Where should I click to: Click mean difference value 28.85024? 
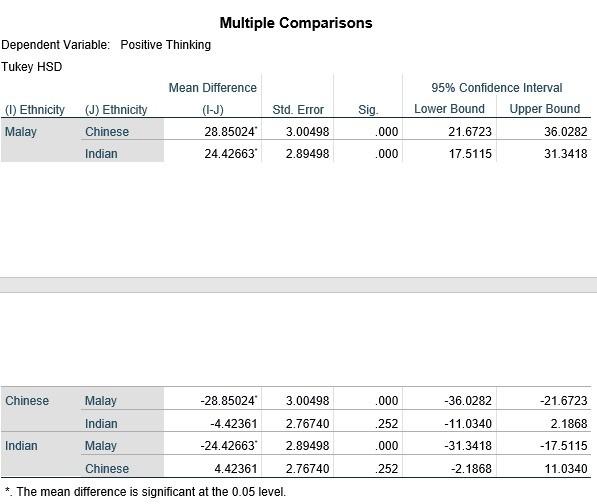tap(231, 132)
